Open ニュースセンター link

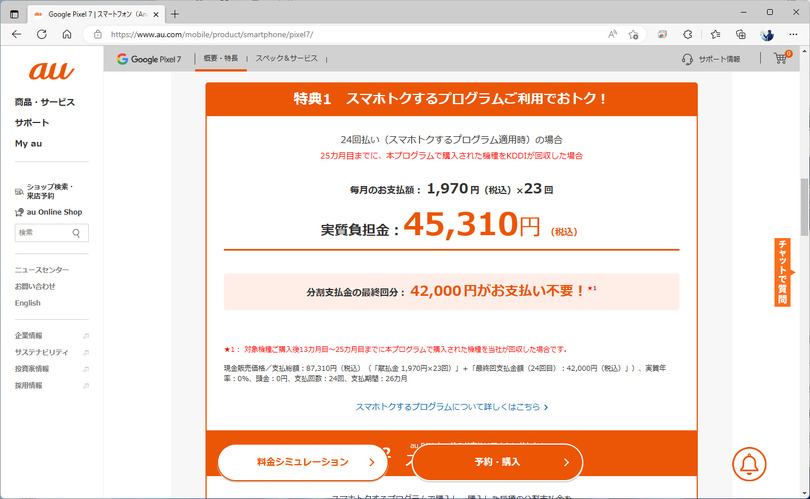tap(41, 270)
